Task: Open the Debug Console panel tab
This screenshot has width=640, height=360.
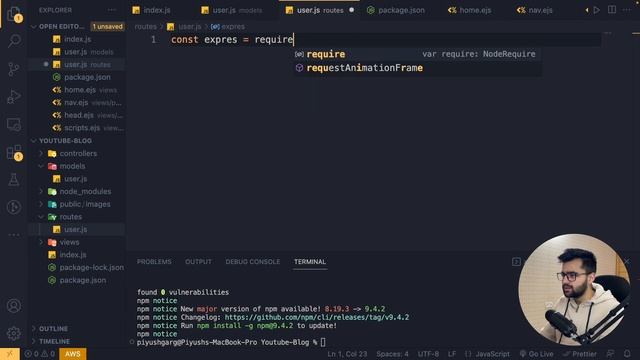Action: (x=253, y=262)
